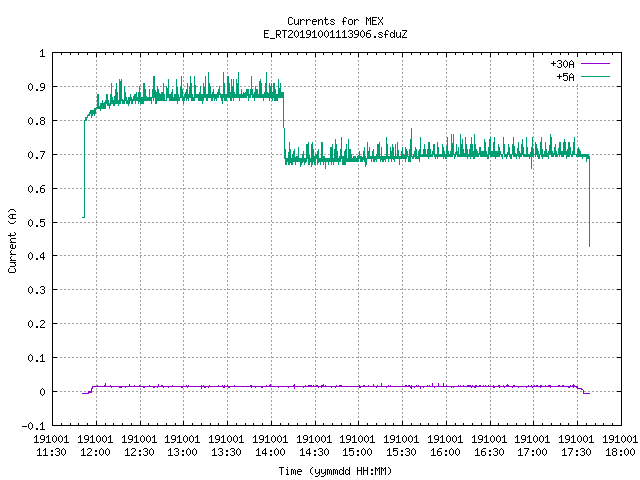Screen dimensions: 640x480
Task: Click the y-axis tick label 0.7
Action: point(36,155)
